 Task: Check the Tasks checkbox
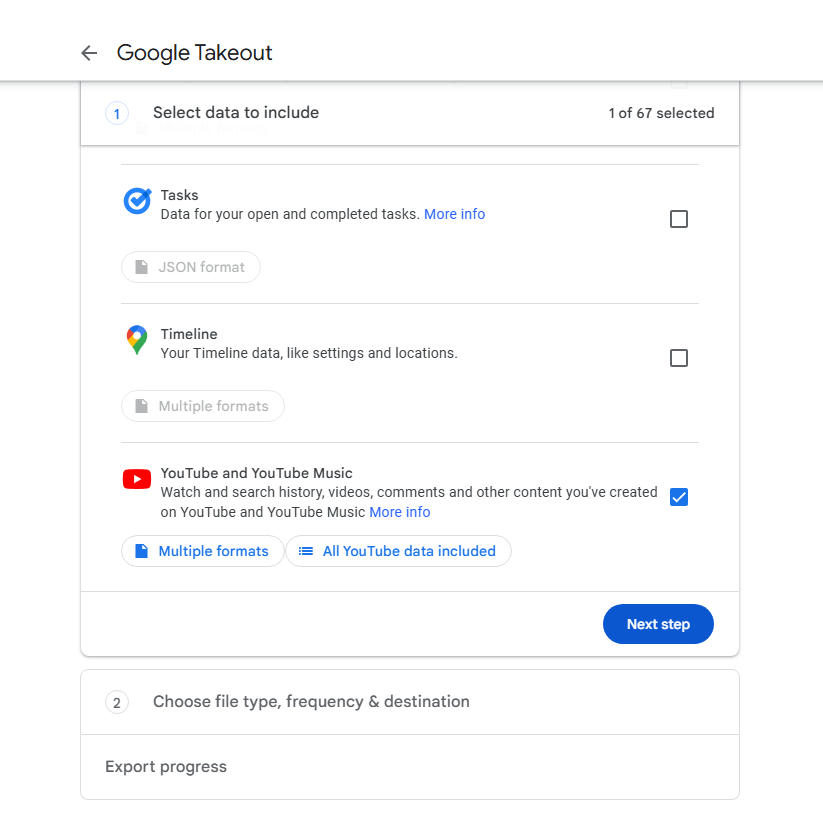(679, 219)
